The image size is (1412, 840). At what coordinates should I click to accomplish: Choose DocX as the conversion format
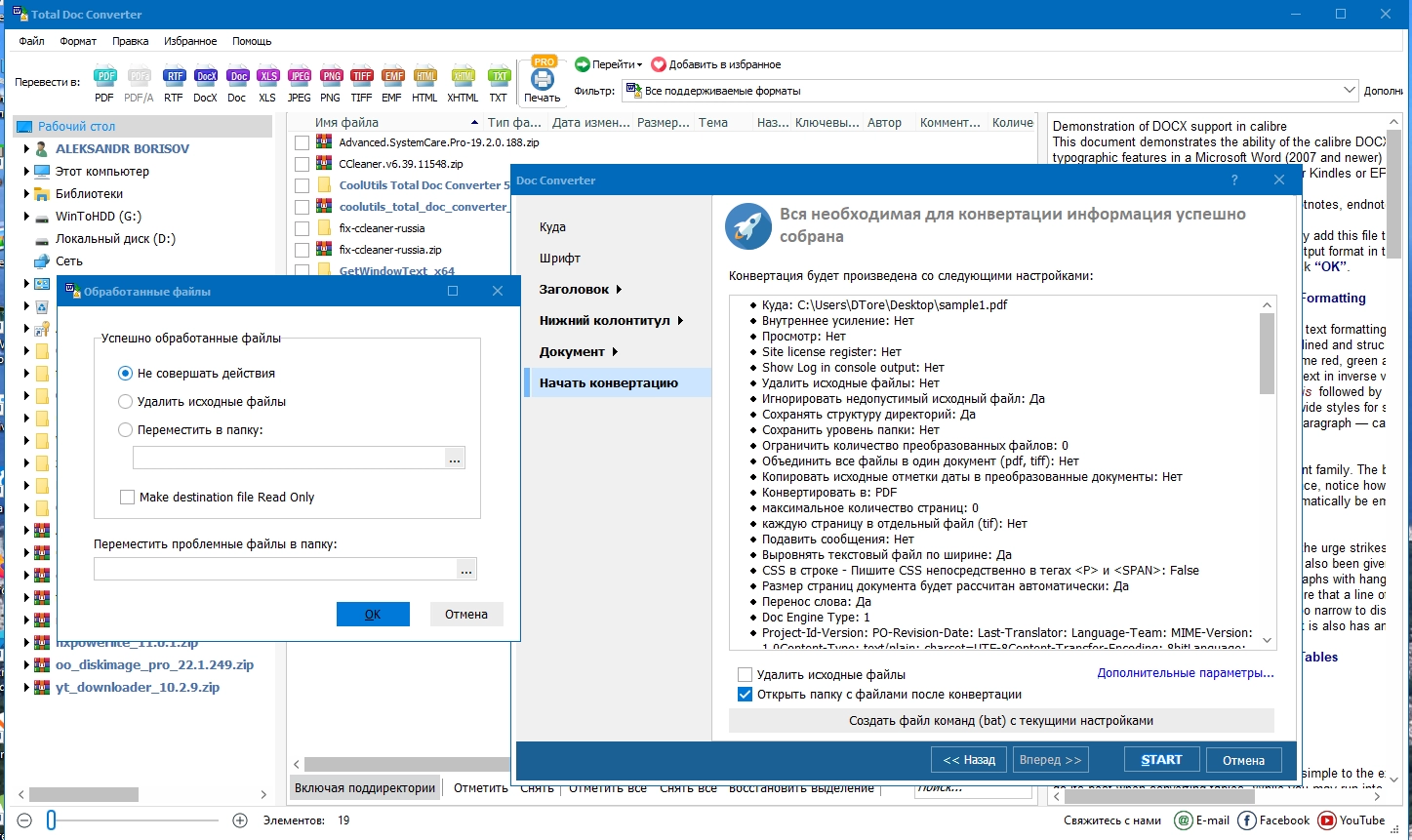(205, 82)
